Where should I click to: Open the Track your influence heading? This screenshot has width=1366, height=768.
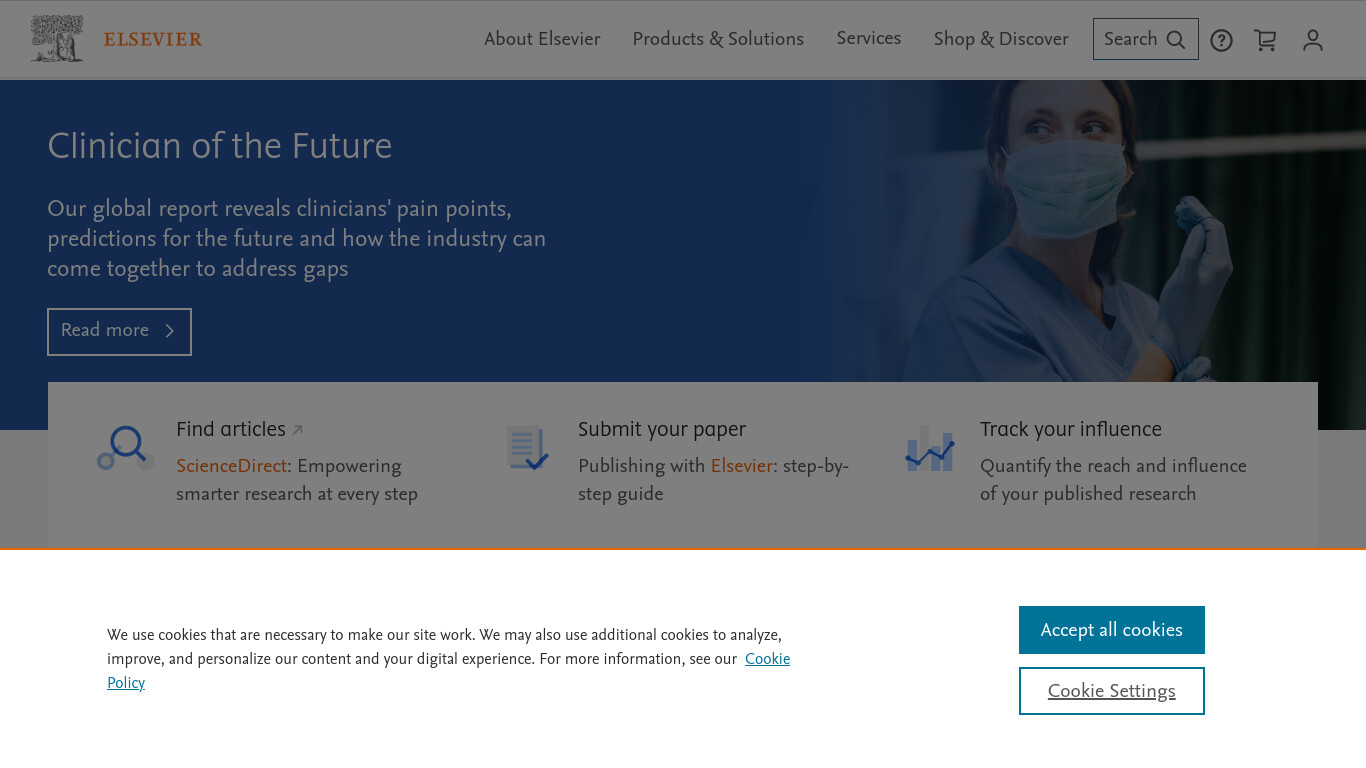[1071, 429]
